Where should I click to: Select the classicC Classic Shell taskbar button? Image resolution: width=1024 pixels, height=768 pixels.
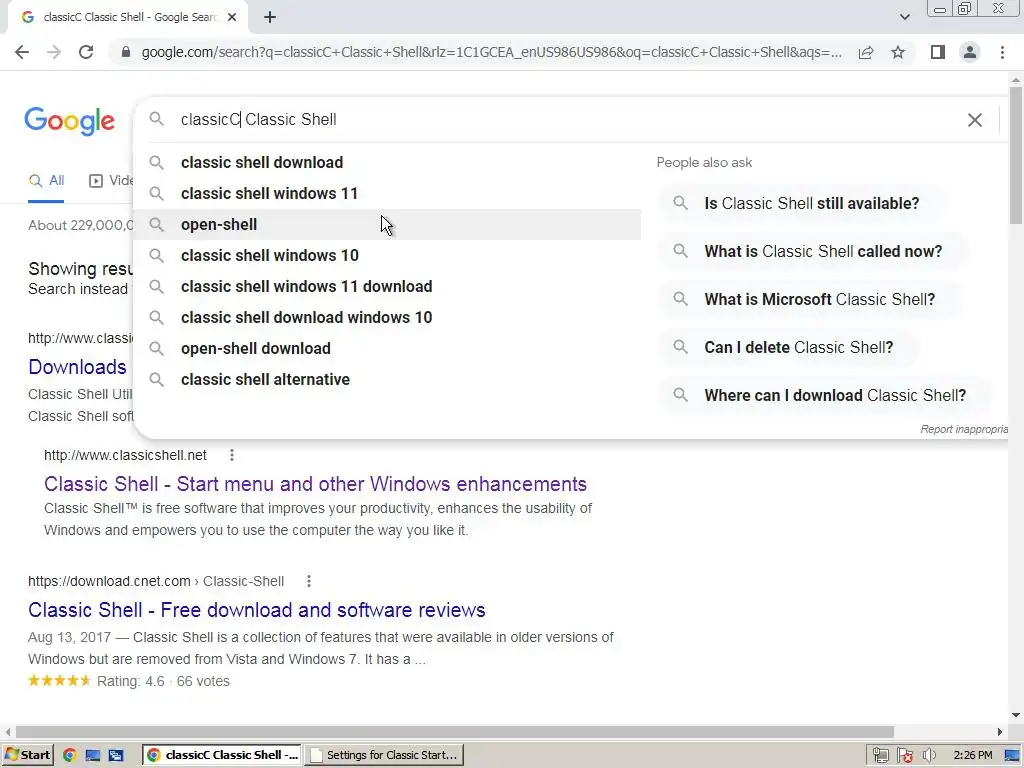222,755
